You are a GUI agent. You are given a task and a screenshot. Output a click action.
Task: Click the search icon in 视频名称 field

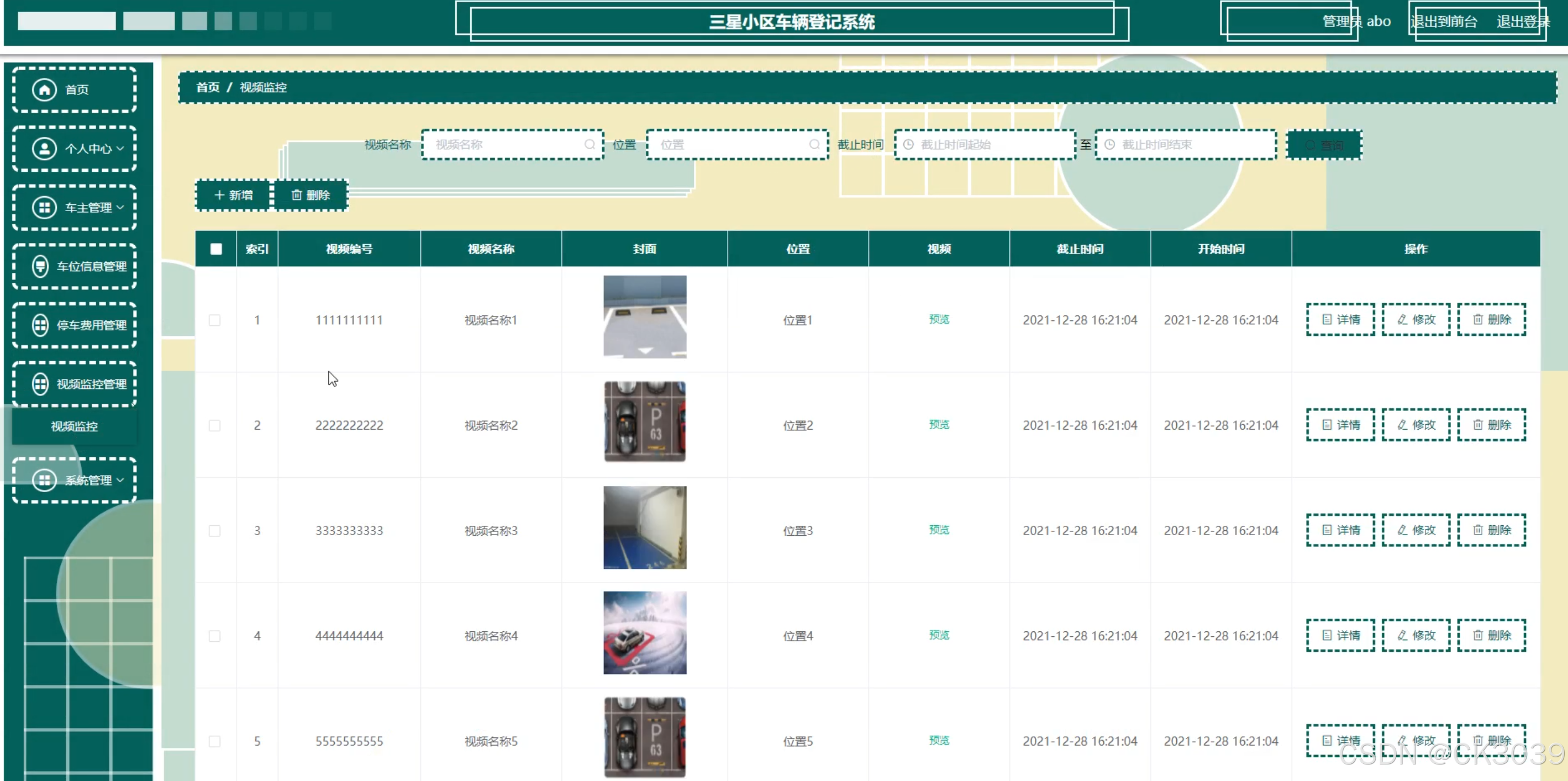[x=589, y=144]
